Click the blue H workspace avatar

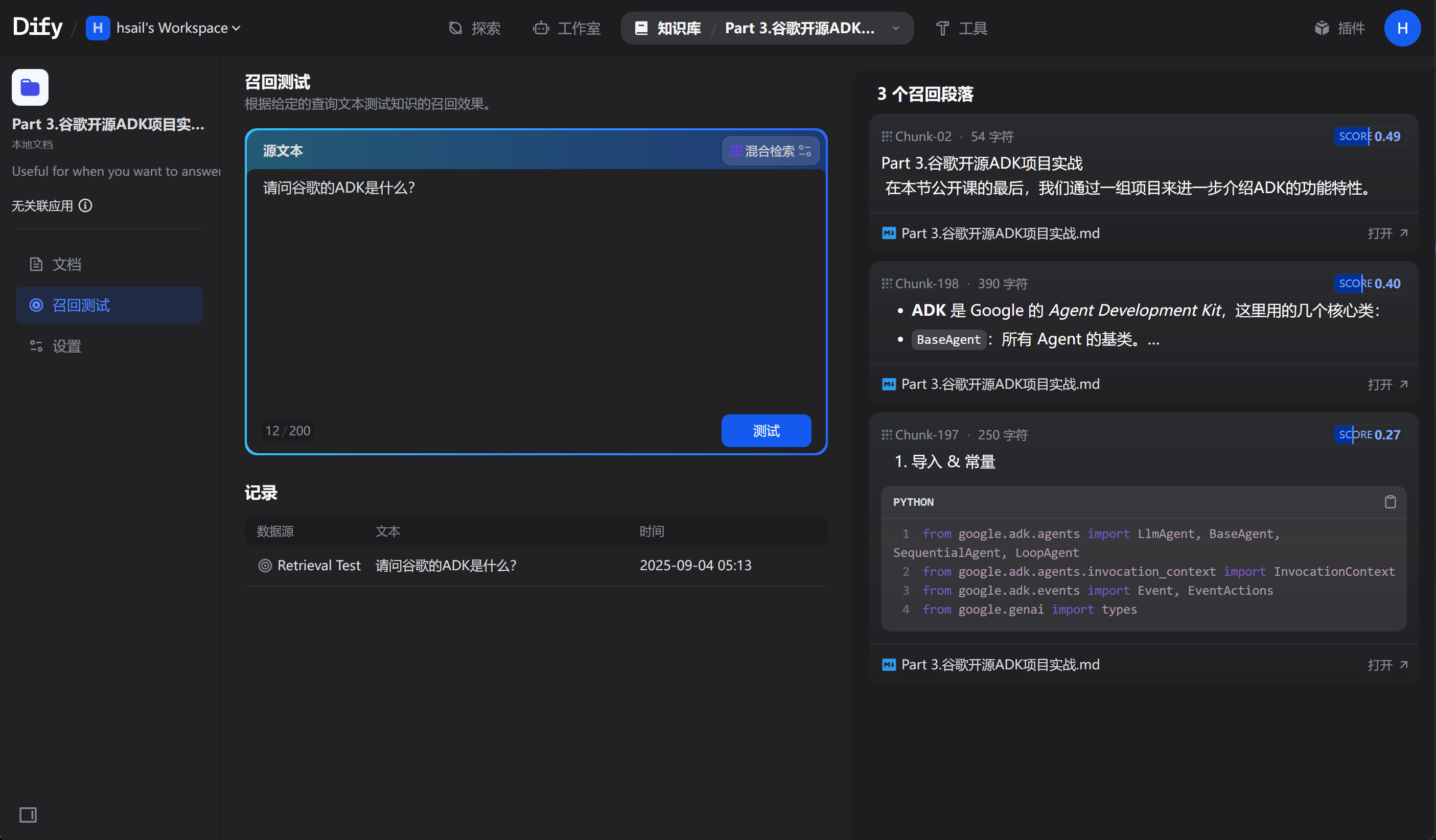tap(98, 28)
